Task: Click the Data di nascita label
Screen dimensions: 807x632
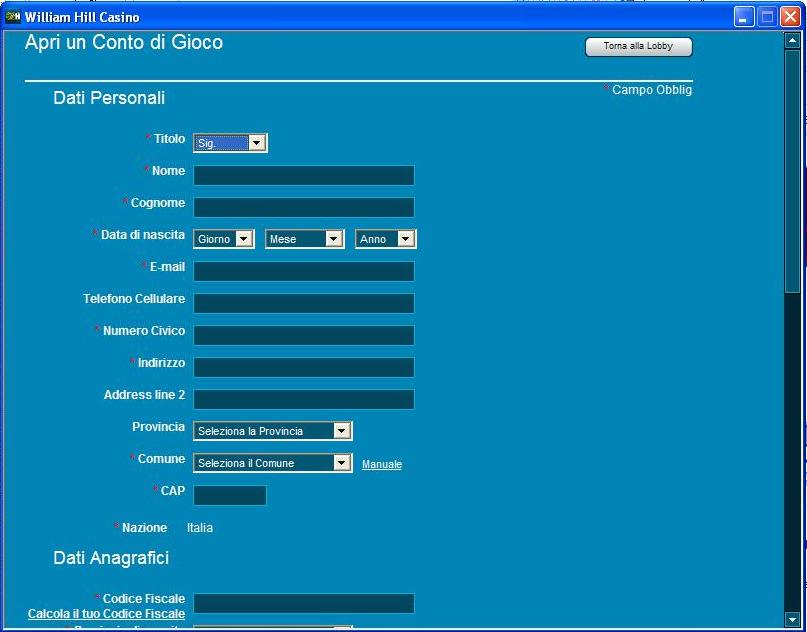Action: pos(143,235)
